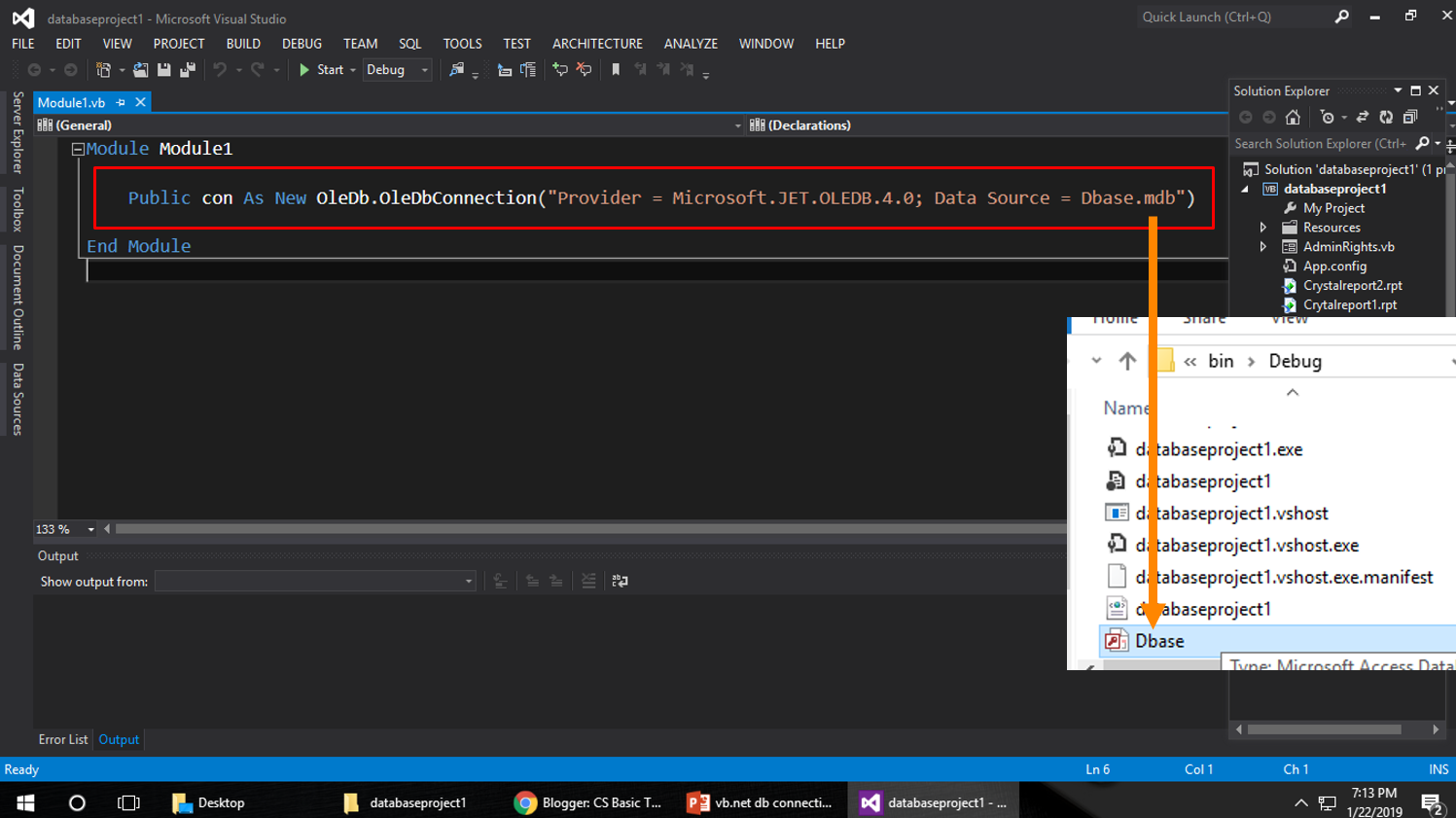Click the Open File toolbar icon
The image size is (1456, 818).
(141, 70)
